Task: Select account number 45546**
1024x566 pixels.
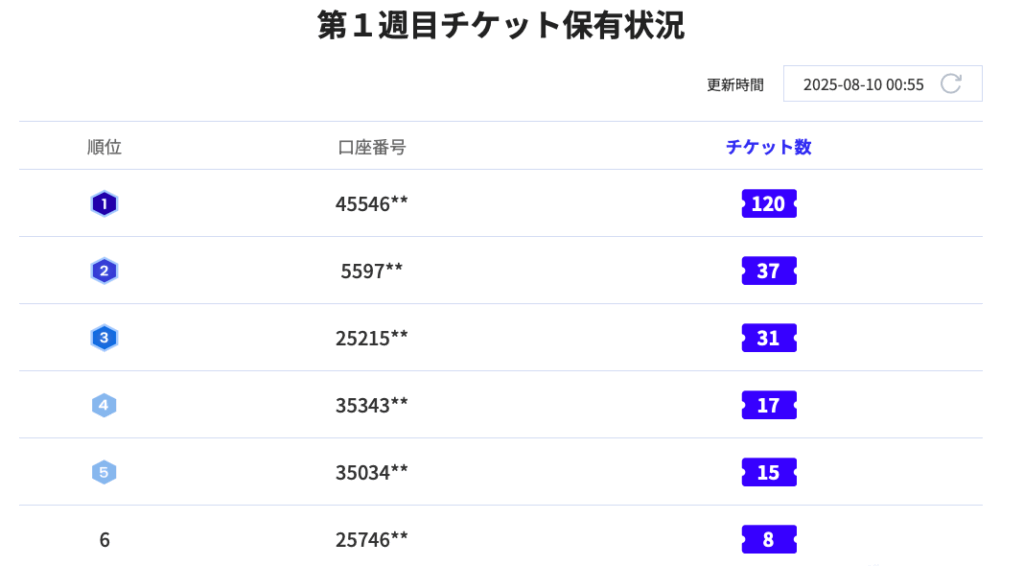Action: coord(372,204)
